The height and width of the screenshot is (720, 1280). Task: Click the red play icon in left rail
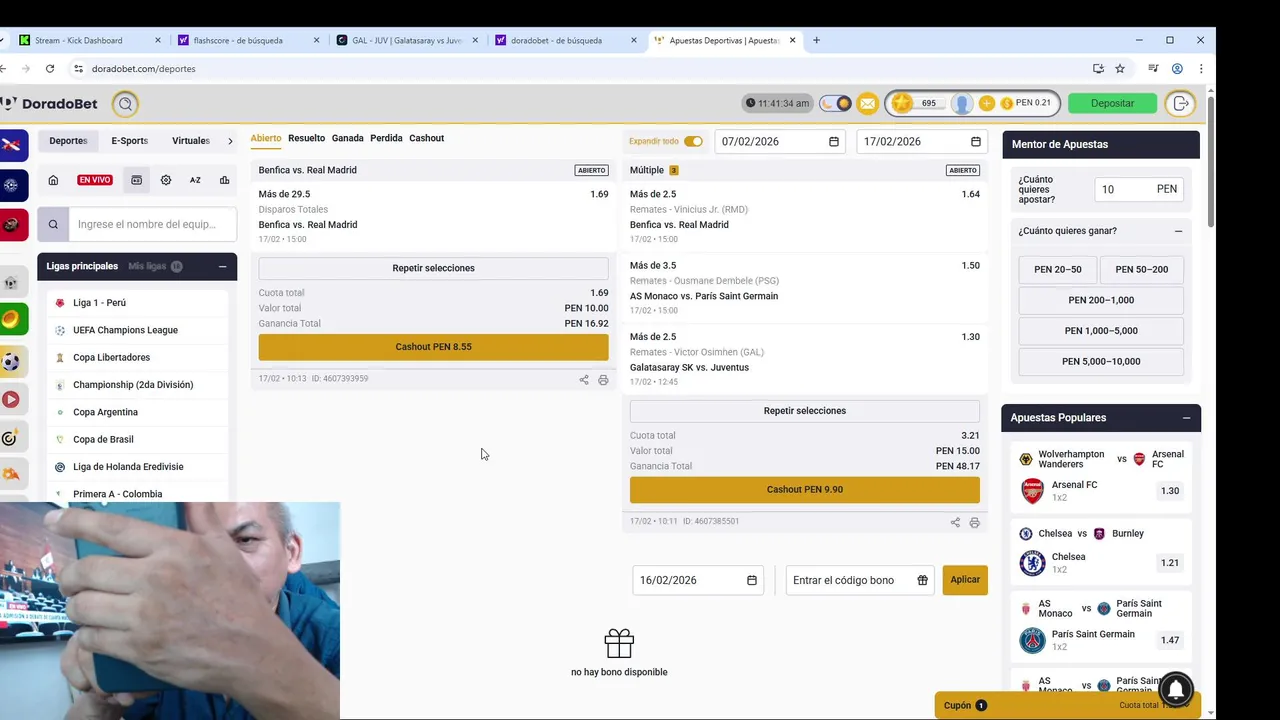tap(11, 400)
